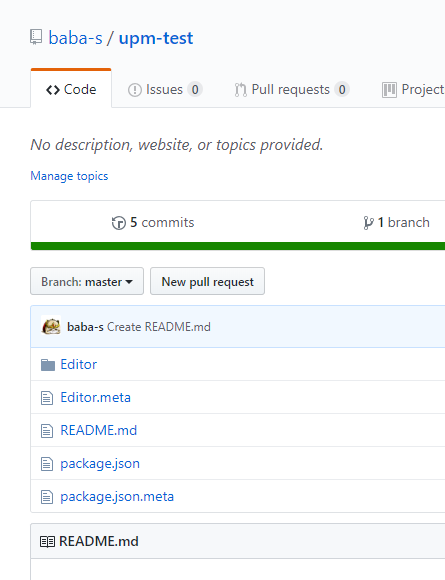Open the Editor folder

click(x=78, y=364)
